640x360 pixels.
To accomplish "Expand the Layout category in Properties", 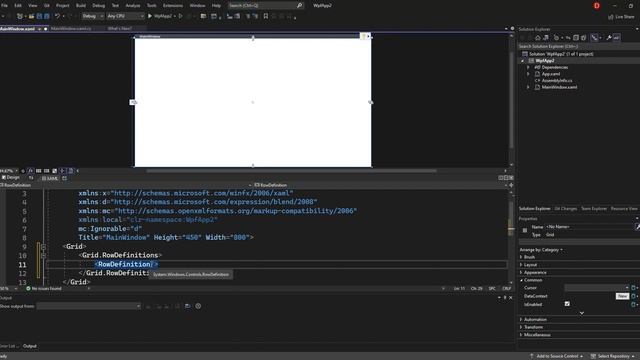I will [521, 265].
